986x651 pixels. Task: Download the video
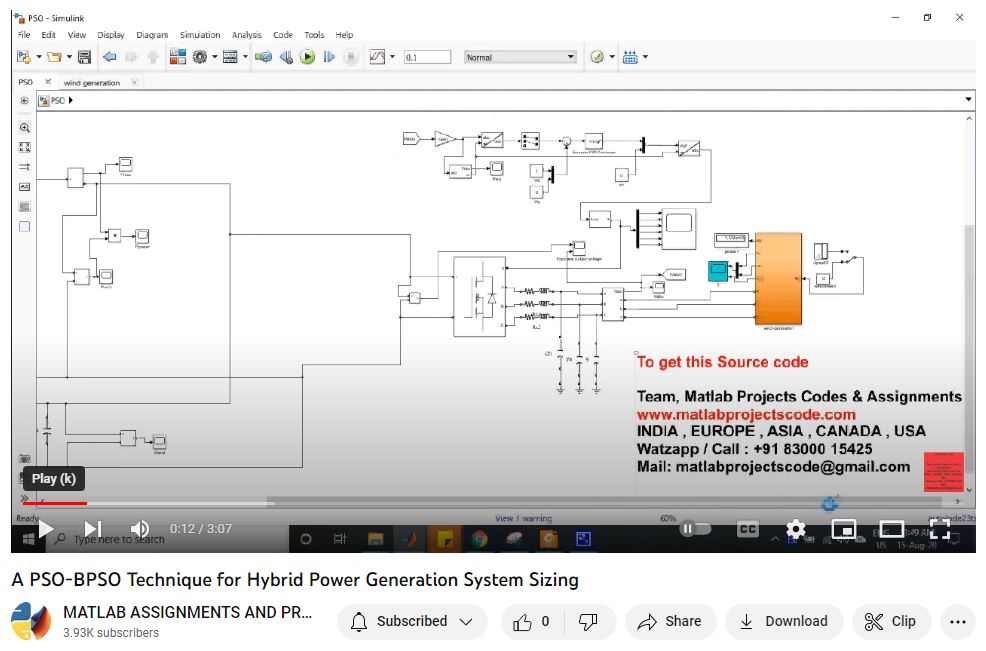tap(784, 621)
